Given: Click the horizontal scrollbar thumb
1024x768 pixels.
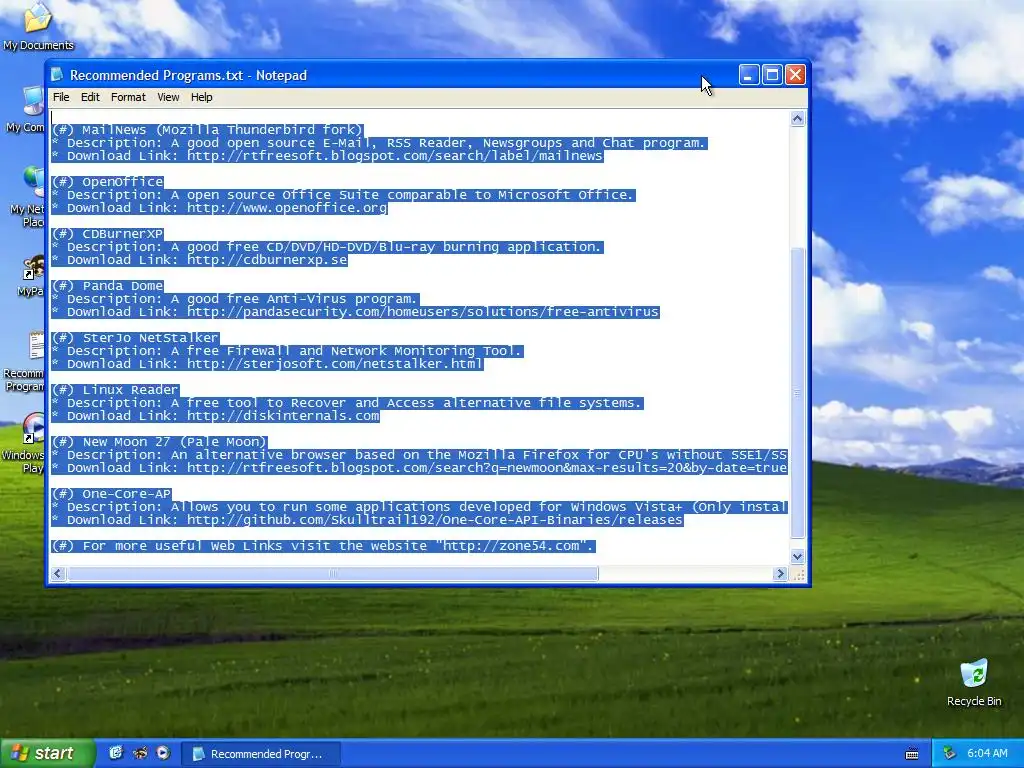Looking at the screenshot, I should click(x=333, y=573).
